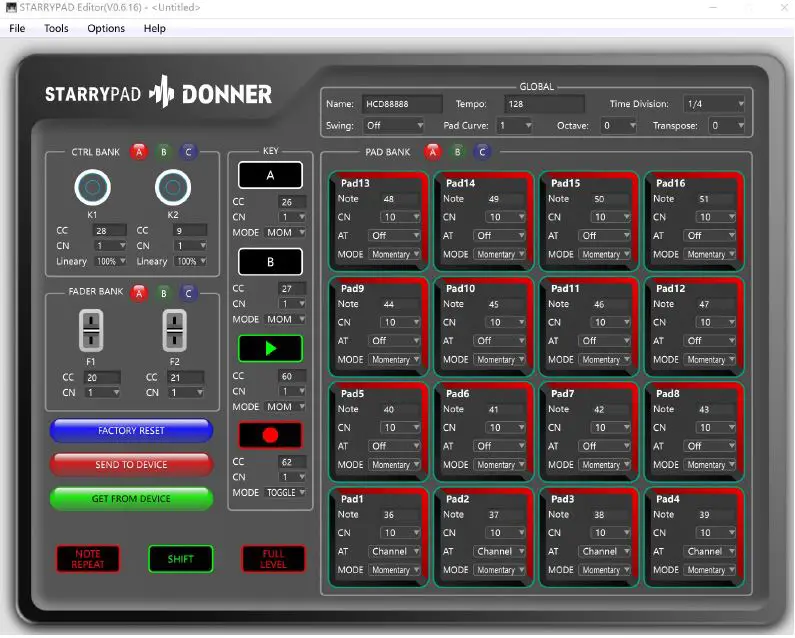Click the red record key button
Viewport: 795px width, 638px height.
[x=270, y=435]
